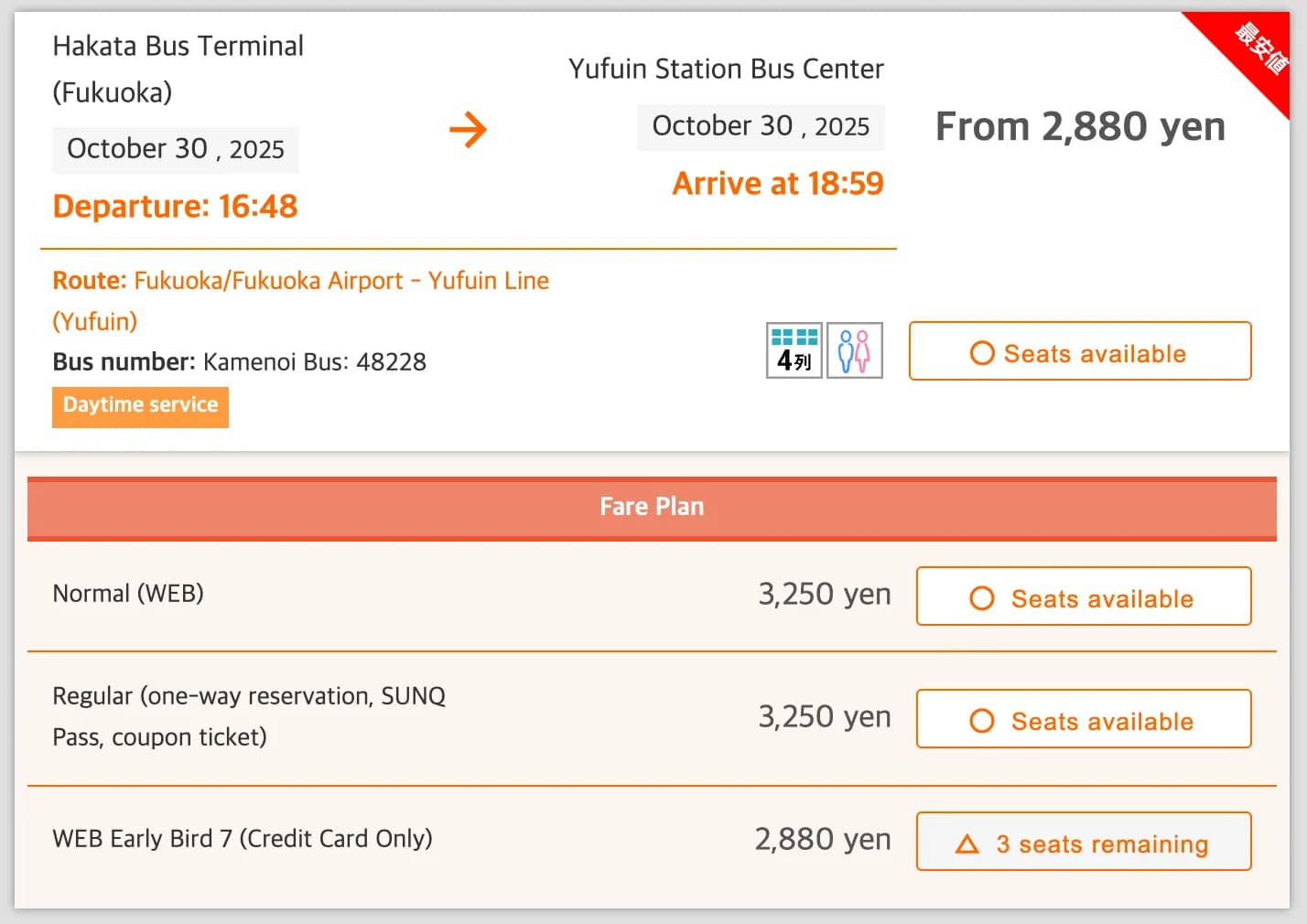Click the Hakata Bus Terminal (Fukuoka) heading
Viewport: 1307px width, 924px height.
click(x=178, y=46)
